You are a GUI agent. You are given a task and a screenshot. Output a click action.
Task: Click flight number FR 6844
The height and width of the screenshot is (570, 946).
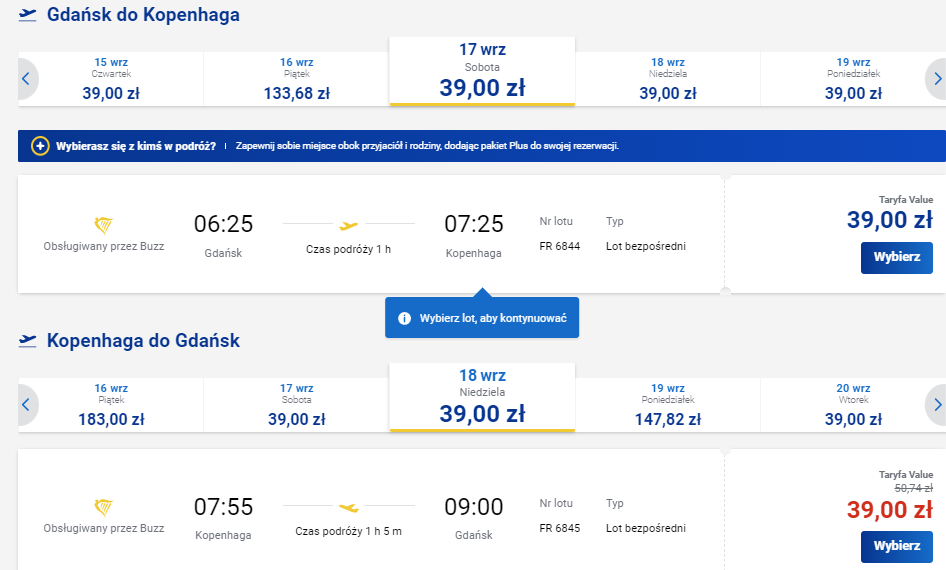coord(559,246)
